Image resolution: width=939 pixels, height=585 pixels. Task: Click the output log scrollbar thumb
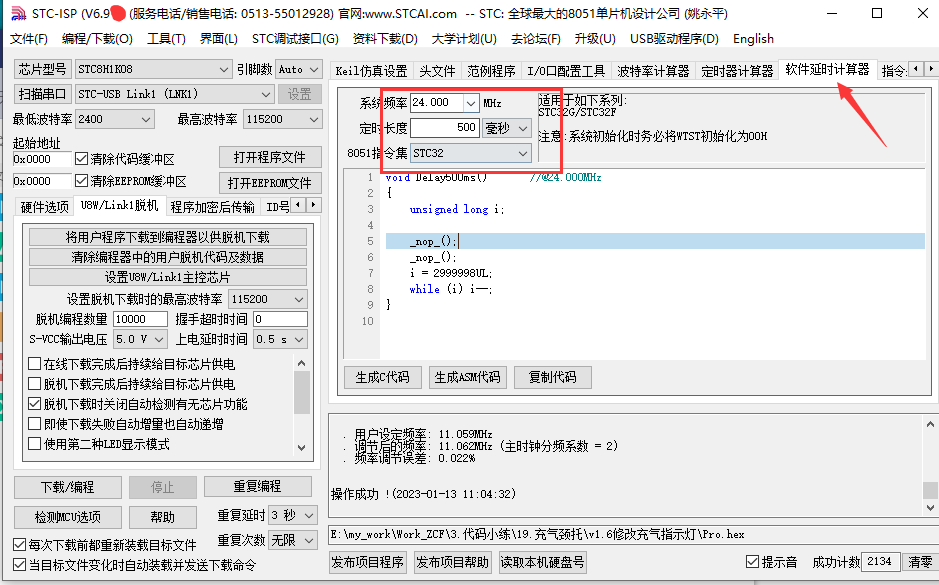(930, 490)
